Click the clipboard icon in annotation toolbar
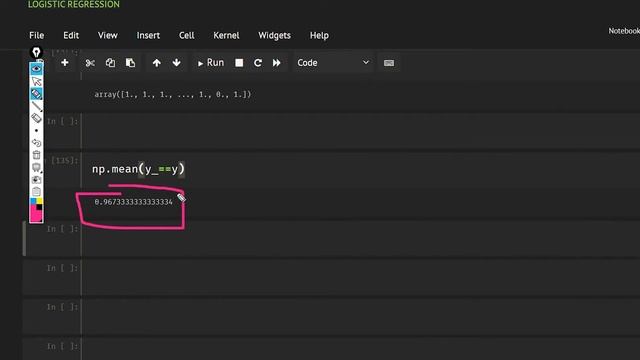Image resolution: width=640 pixels, height=360 pixels. [36, 191]
